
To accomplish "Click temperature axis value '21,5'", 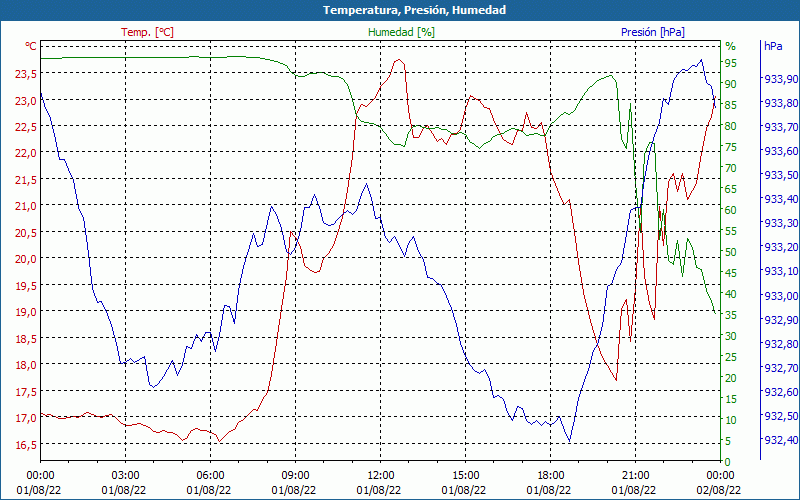I will [26, 180].
